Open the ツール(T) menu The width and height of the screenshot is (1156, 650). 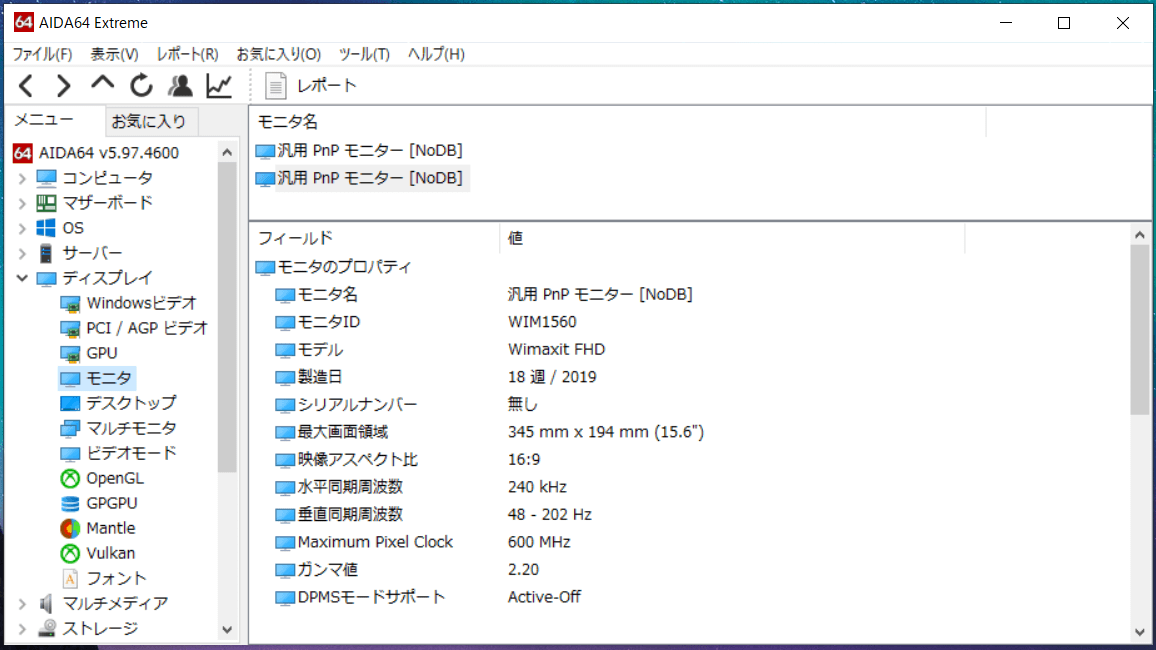pos(364,54)
